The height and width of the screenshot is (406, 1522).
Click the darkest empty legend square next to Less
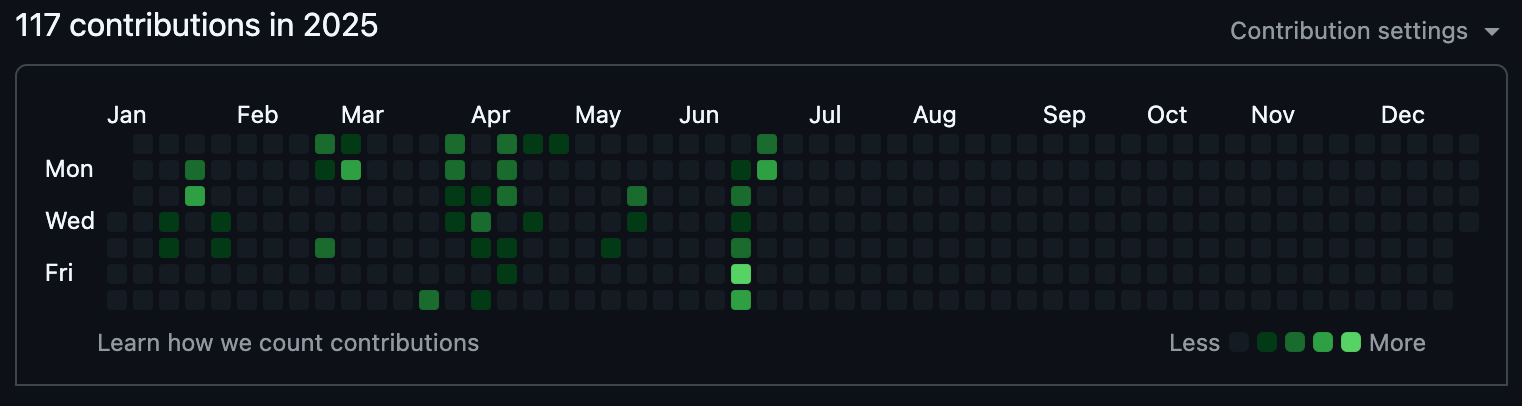1239,343
